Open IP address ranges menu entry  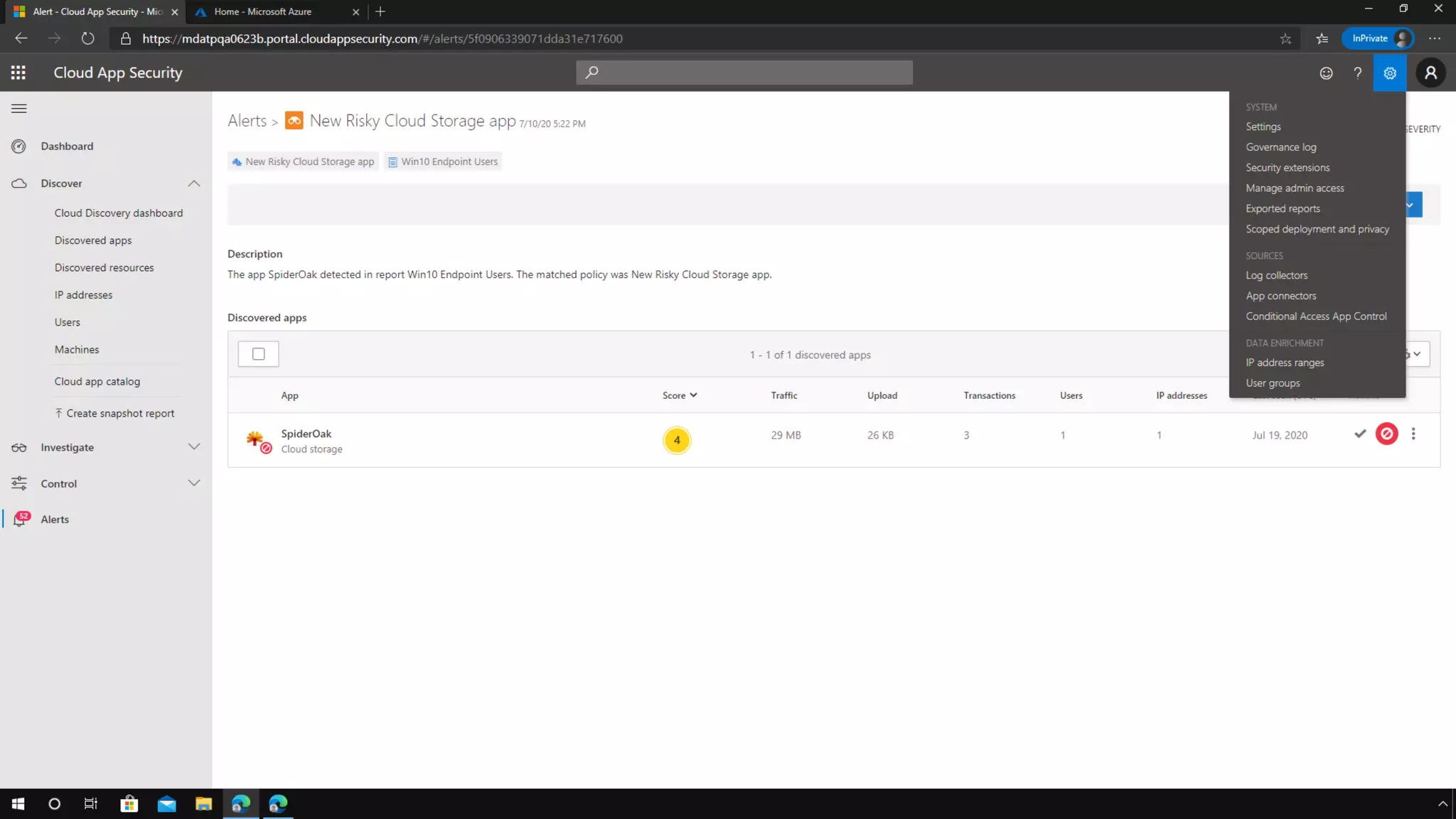click(1284, 363)
